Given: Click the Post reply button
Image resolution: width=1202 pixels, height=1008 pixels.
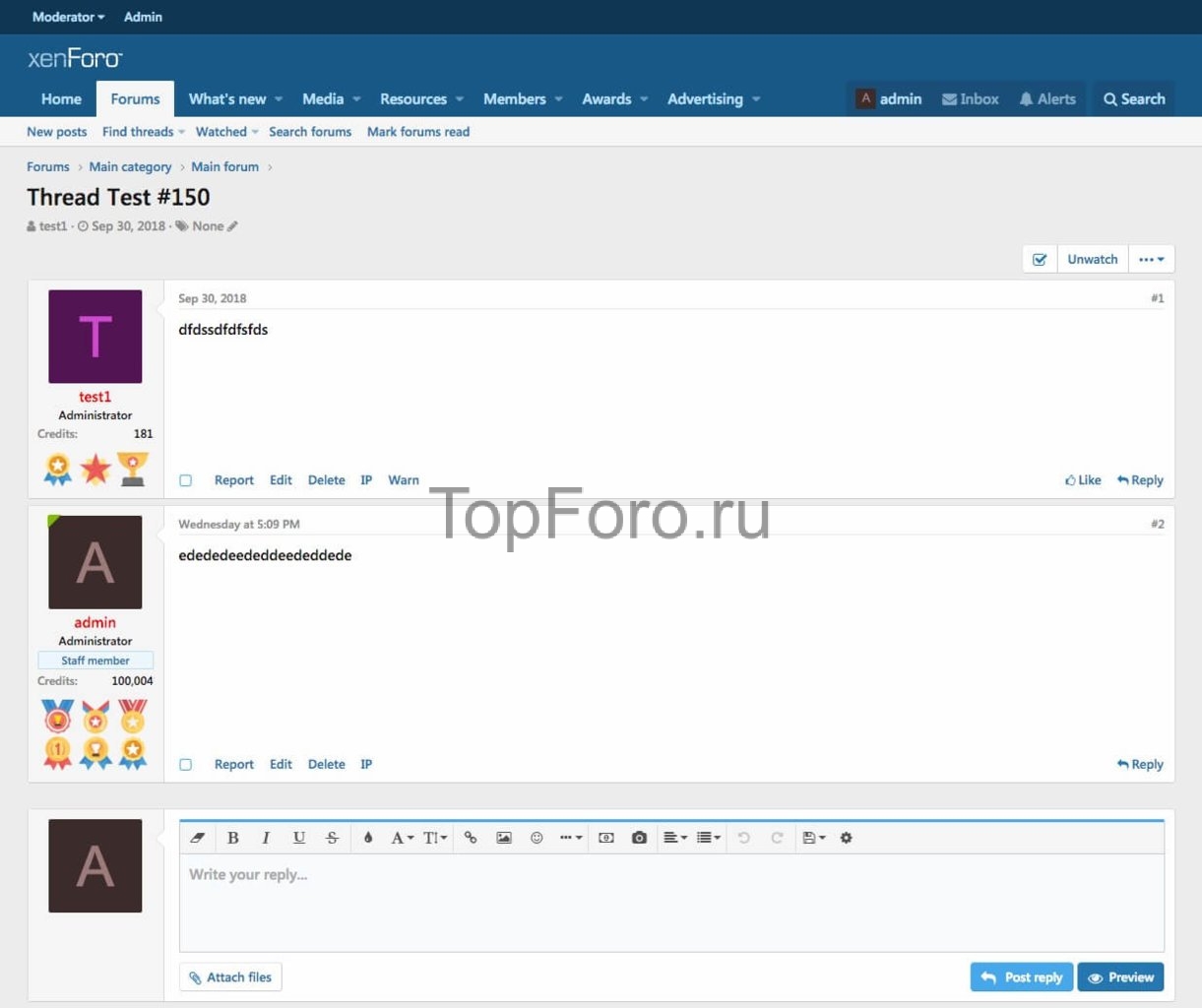Looking at the screenshot, I should coord(1022,977).
